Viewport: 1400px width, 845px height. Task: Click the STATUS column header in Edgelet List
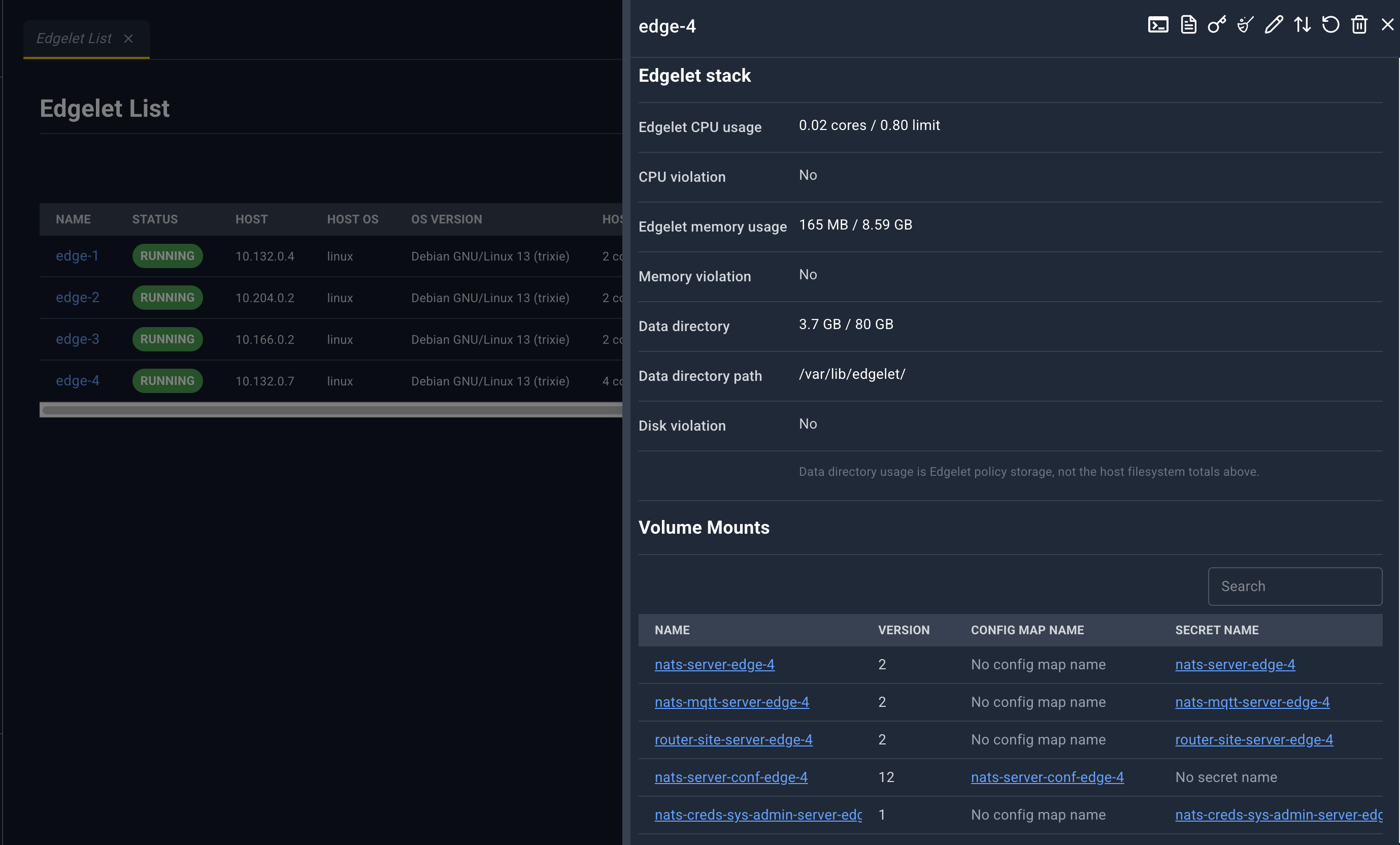pyautogui.click(x=155, y=219)
